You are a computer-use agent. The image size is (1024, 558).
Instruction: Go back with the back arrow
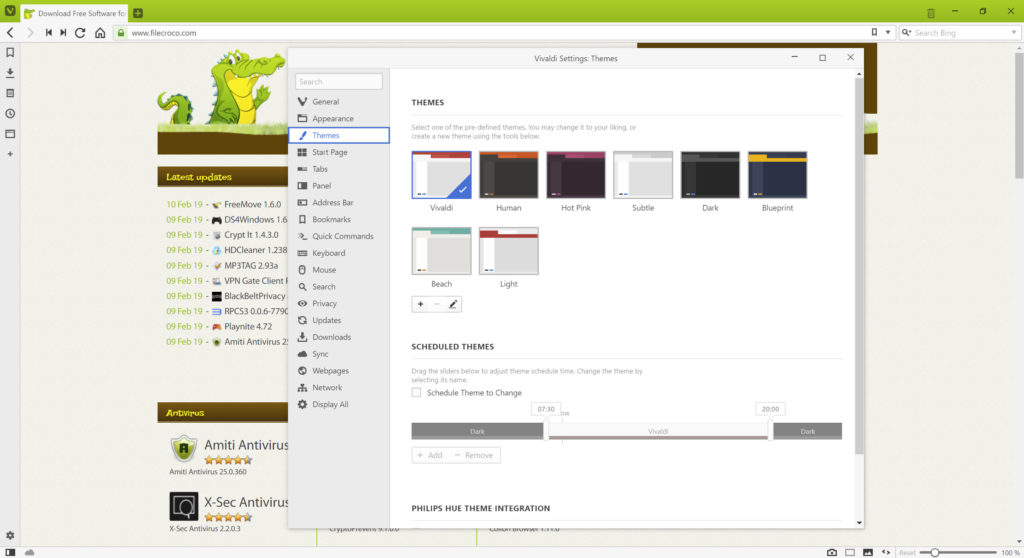click(10, 33)
